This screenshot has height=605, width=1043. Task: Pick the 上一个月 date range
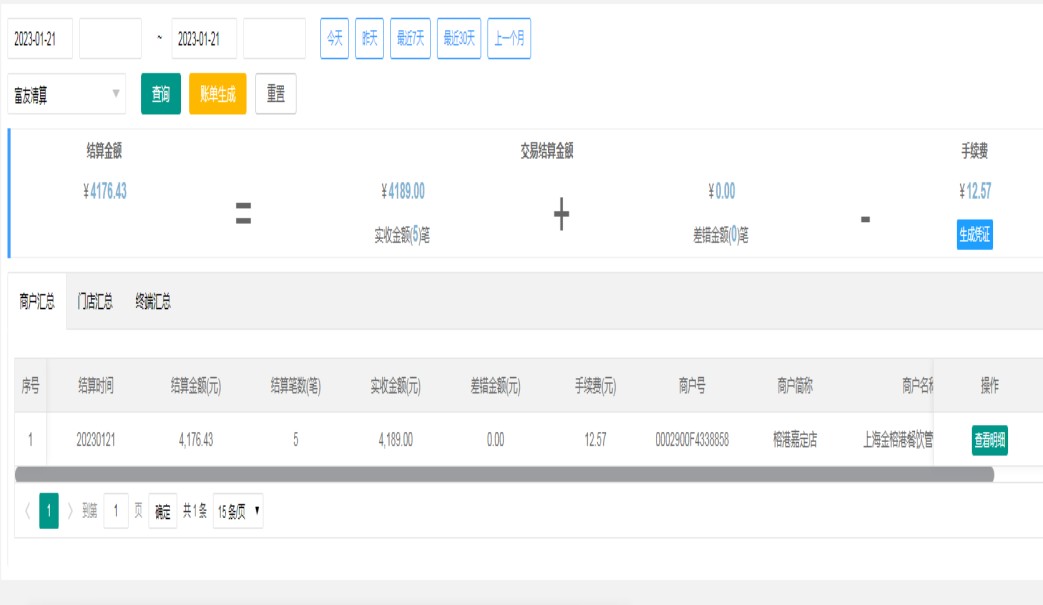click(x=509, y=39)
